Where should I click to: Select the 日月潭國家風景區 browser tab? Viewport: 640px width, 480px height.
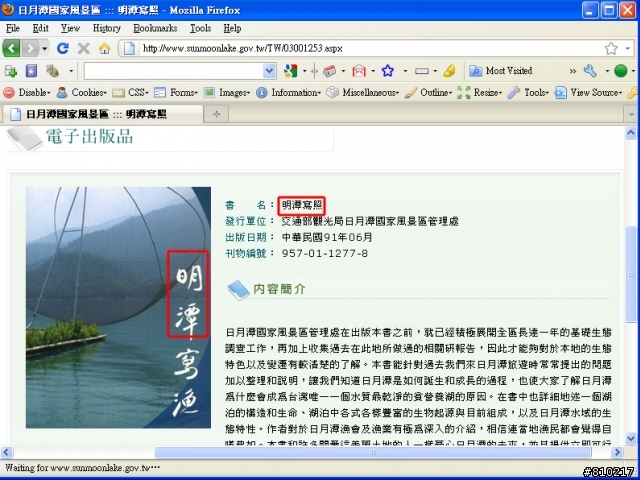click(x=102, y=114)
